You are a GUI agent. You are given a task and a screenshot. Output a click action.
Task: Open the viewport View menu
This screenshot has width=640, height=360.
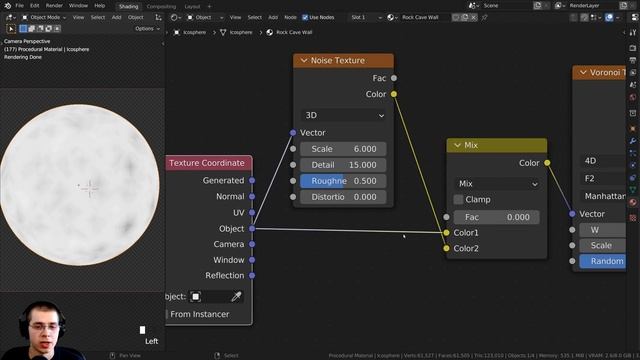(78, 18)
